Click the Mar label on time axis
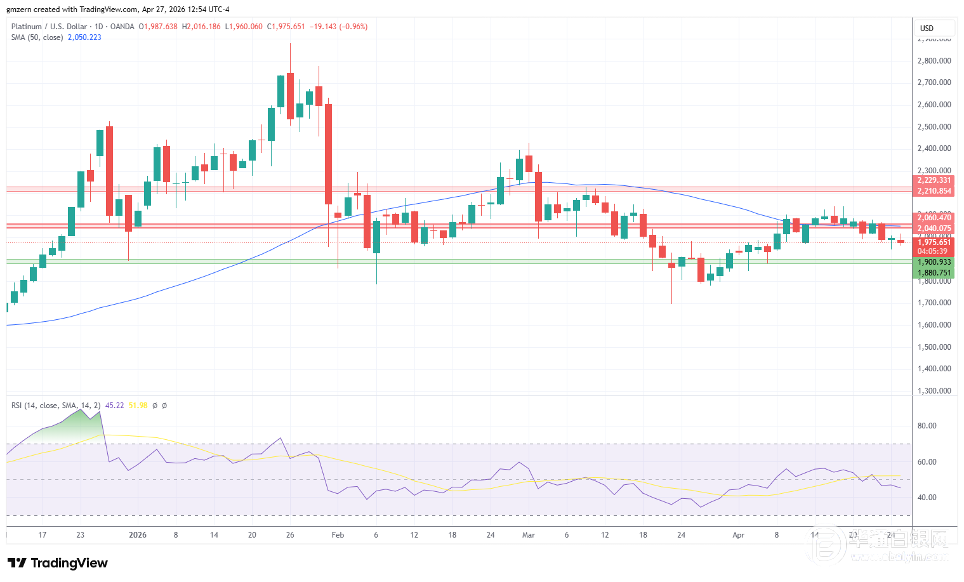 (x=529, y=535)
